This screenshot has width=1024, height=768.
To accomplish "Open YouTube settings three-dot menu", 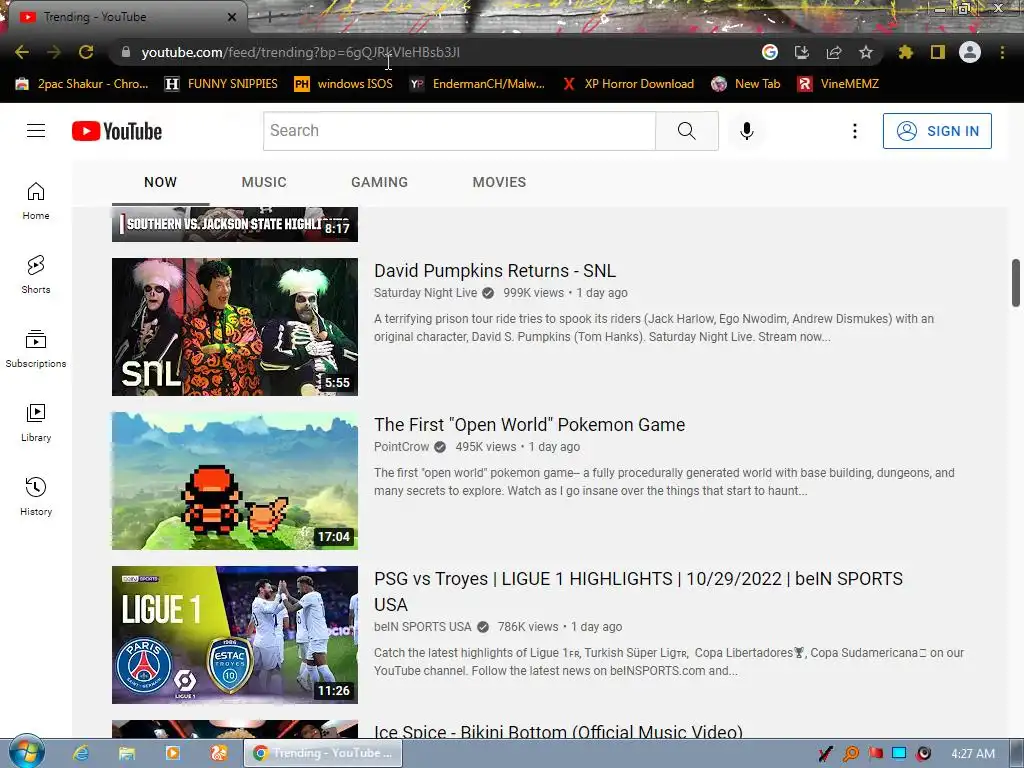I will (x=854, y=131).
